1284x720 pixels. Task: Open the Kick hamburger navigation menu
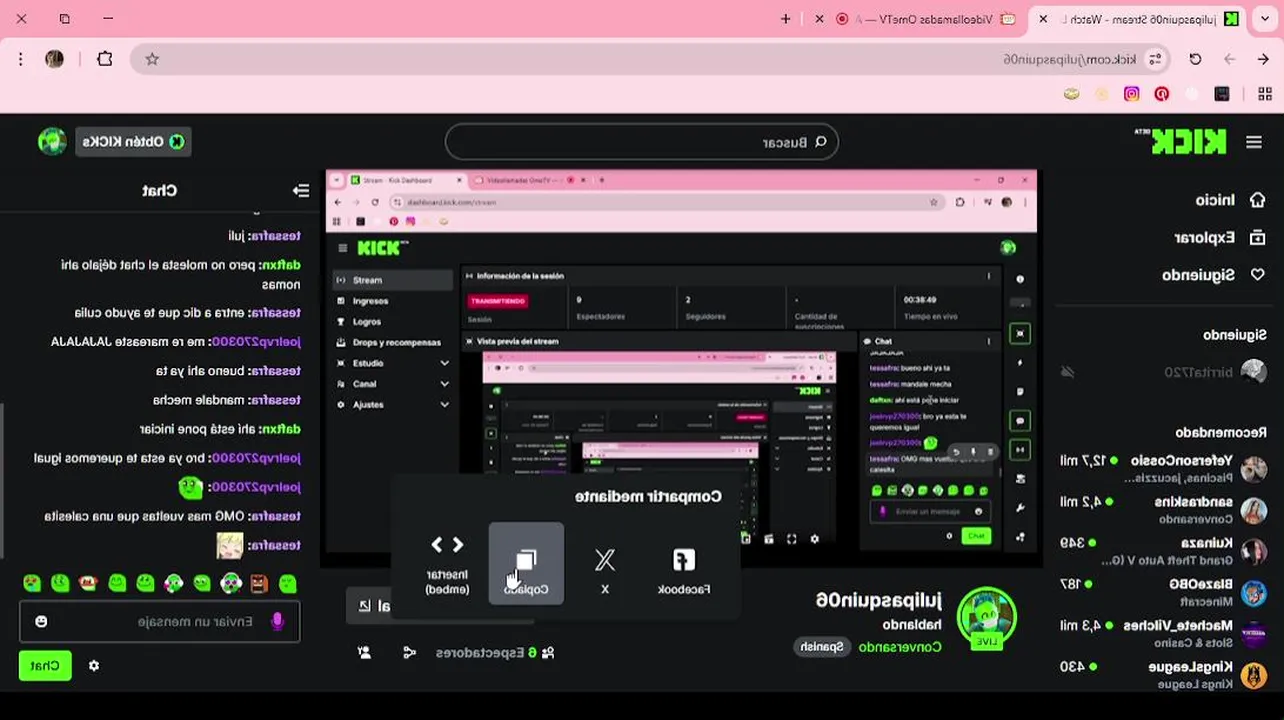point(1253,143)
